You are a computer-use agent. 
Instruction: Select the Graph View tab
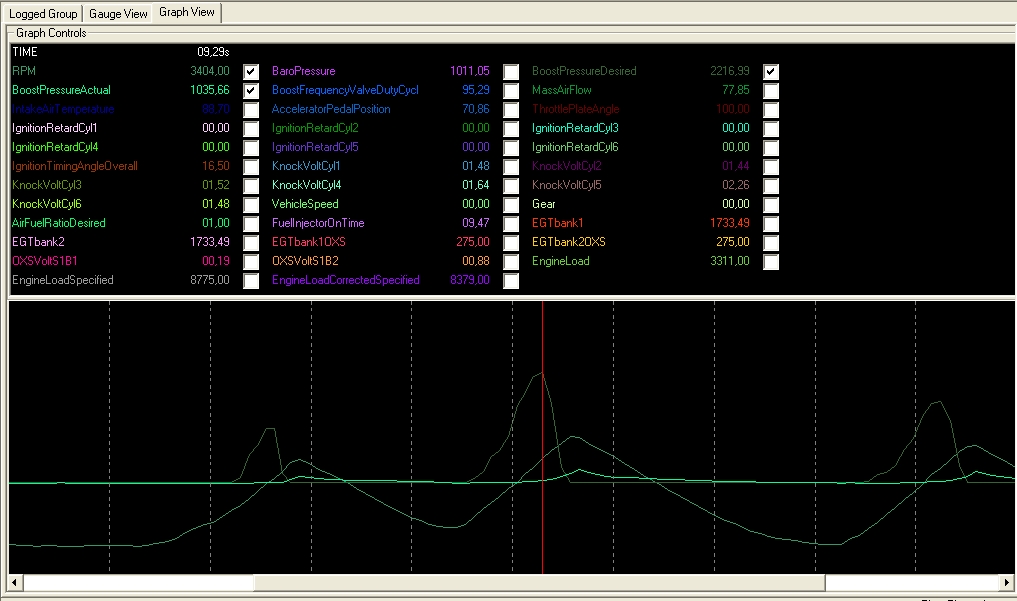(x=187, y=12)
